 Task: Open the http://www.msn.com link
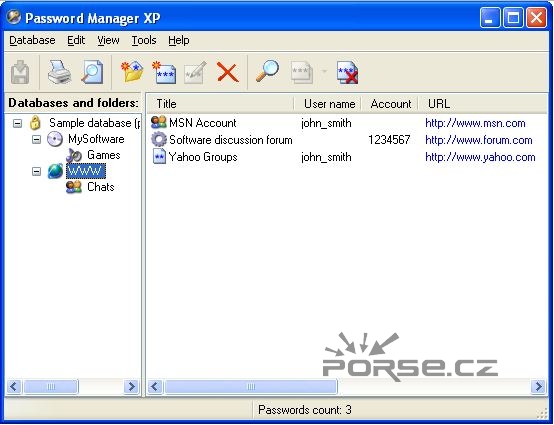pos(475,123)
